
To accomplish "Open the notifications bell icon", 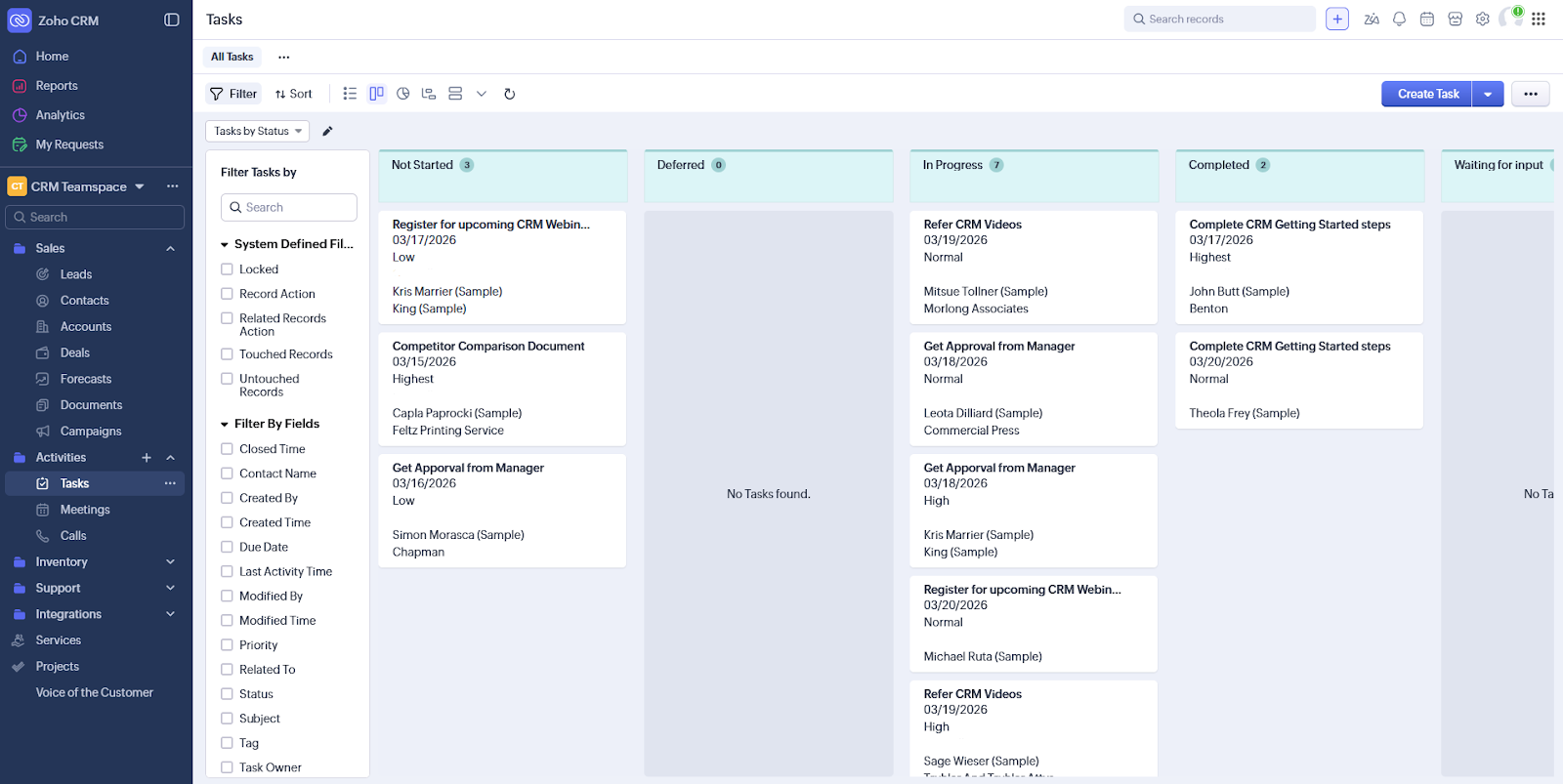I will click(x=1399, y=19).
